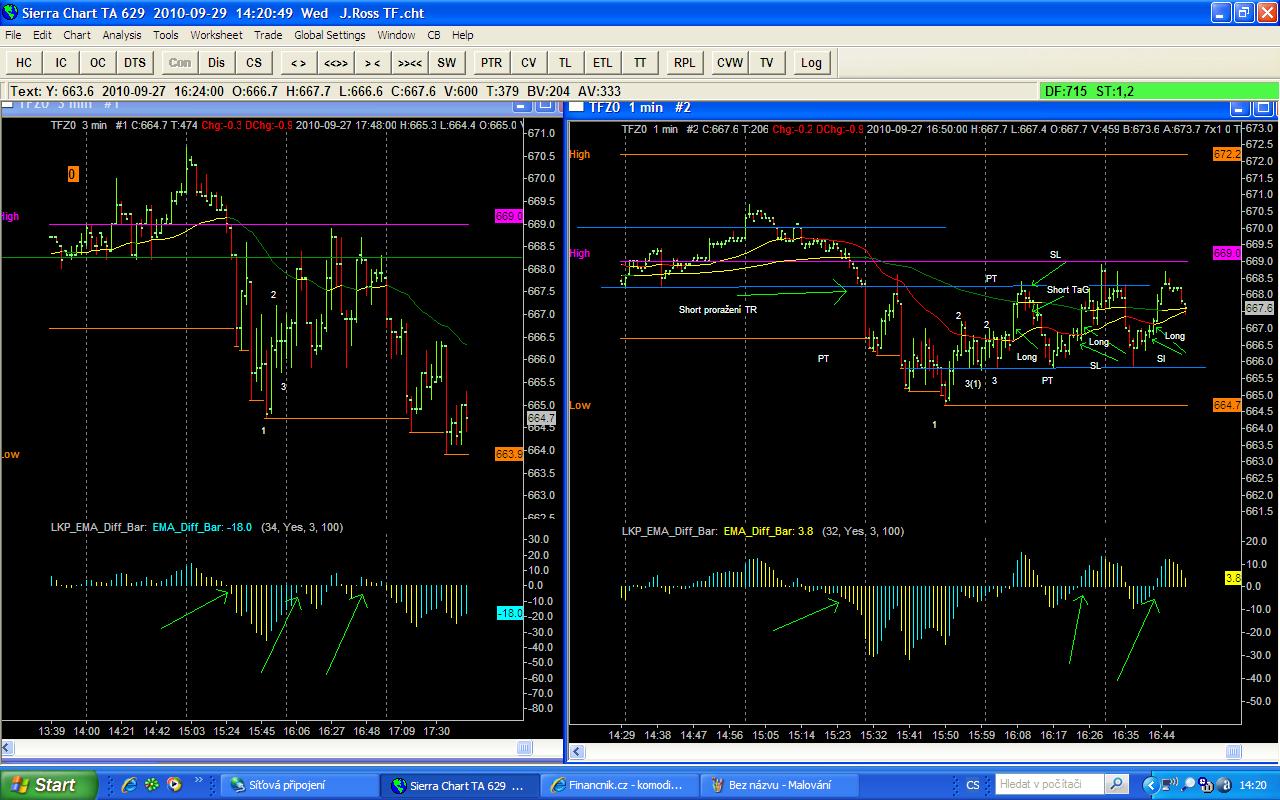The image size is (1280, 800).
Task: Click the 3 min chart horizontal scrollbar thumb
Action: [x=524, y=748]
